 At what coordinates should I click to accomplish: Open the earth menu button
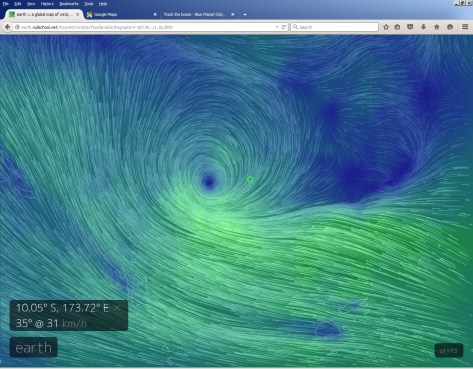34,348
